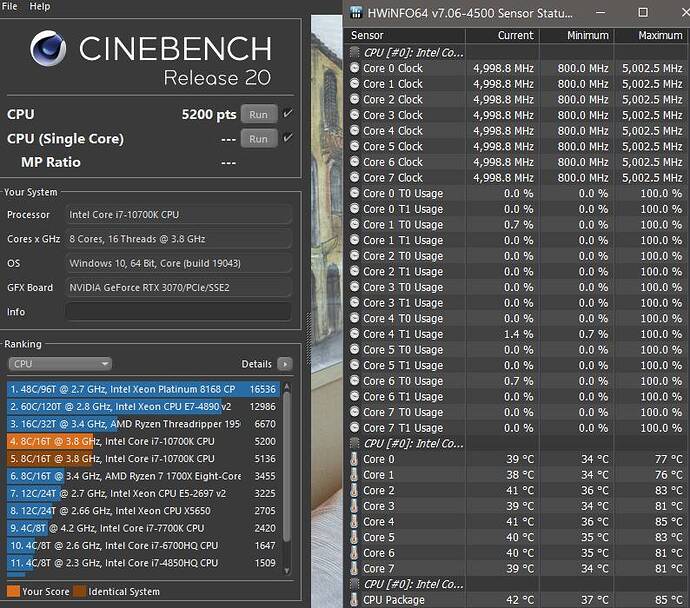Click the Maximum column header in HWiNFO

coord(652,36)
